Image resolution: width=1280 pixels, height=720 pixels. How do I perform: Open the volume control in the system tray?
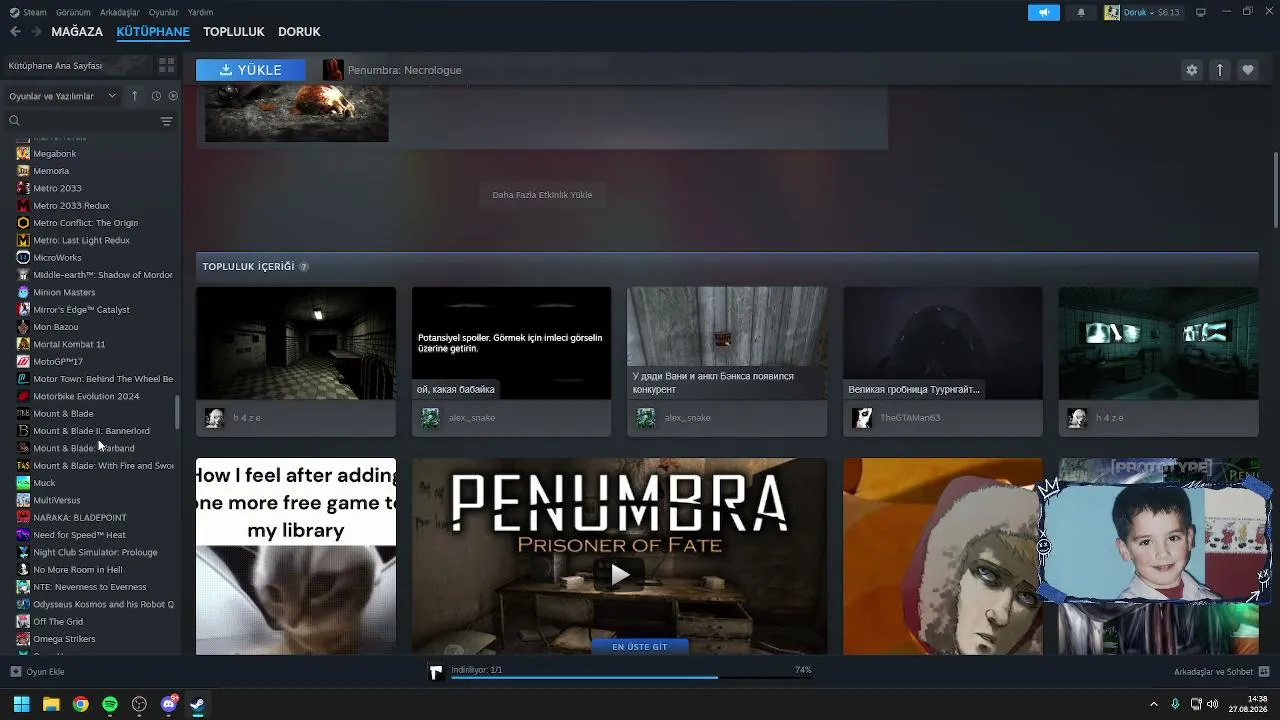pyautogui.click(x=1212, y=704)
